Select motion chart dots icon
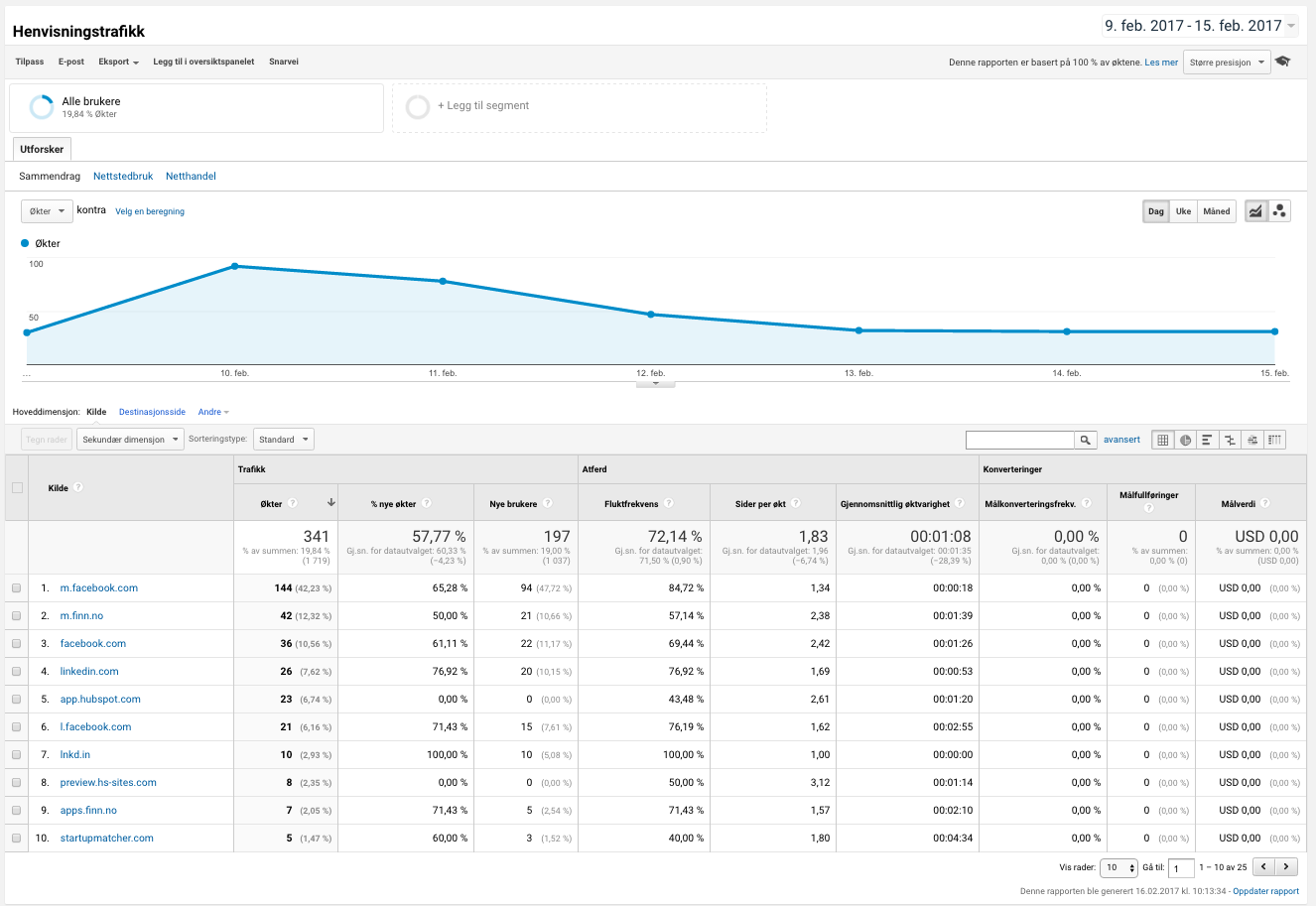 [x=1279, y=211]
